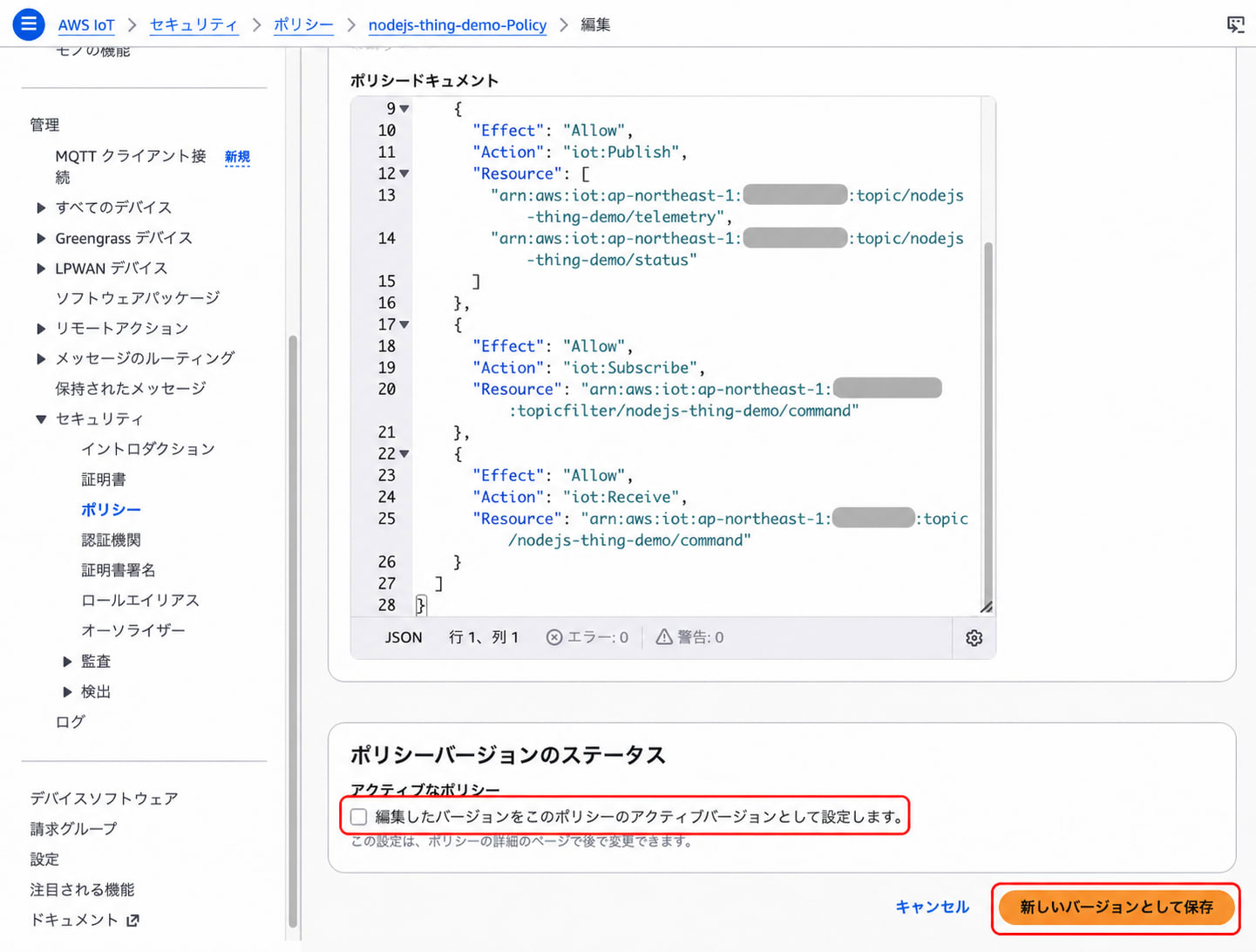
Task: Click JSON language label in status bar
Action: 404,637
